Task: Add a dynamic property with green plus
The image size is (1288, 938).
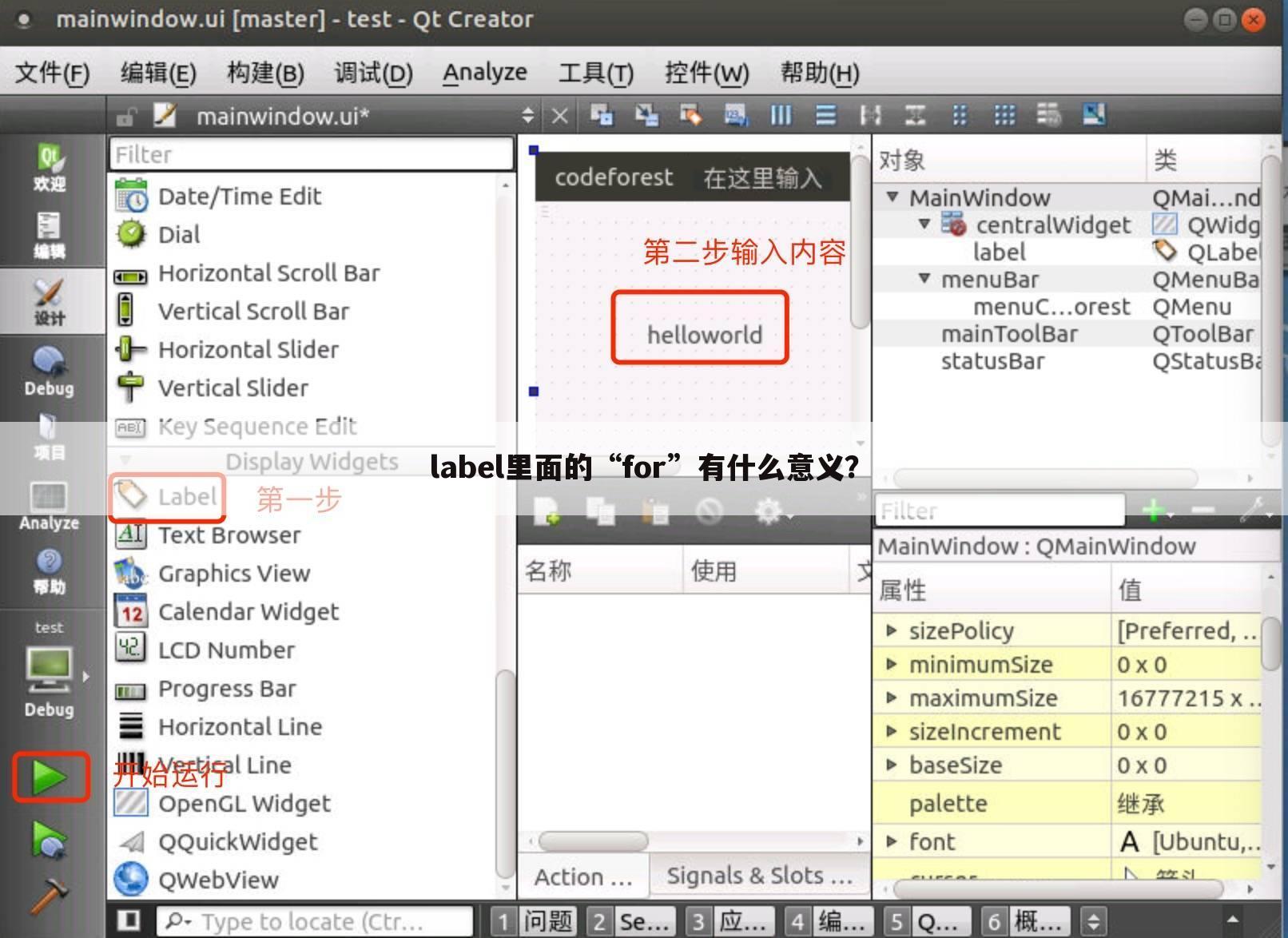Action: (1155, 510)
